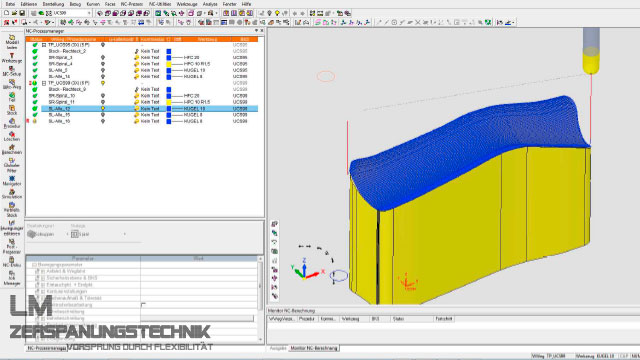Open the Werkzeuge tool in the sidebar
The image size is (640, 360).
click(x=11, y=58)
